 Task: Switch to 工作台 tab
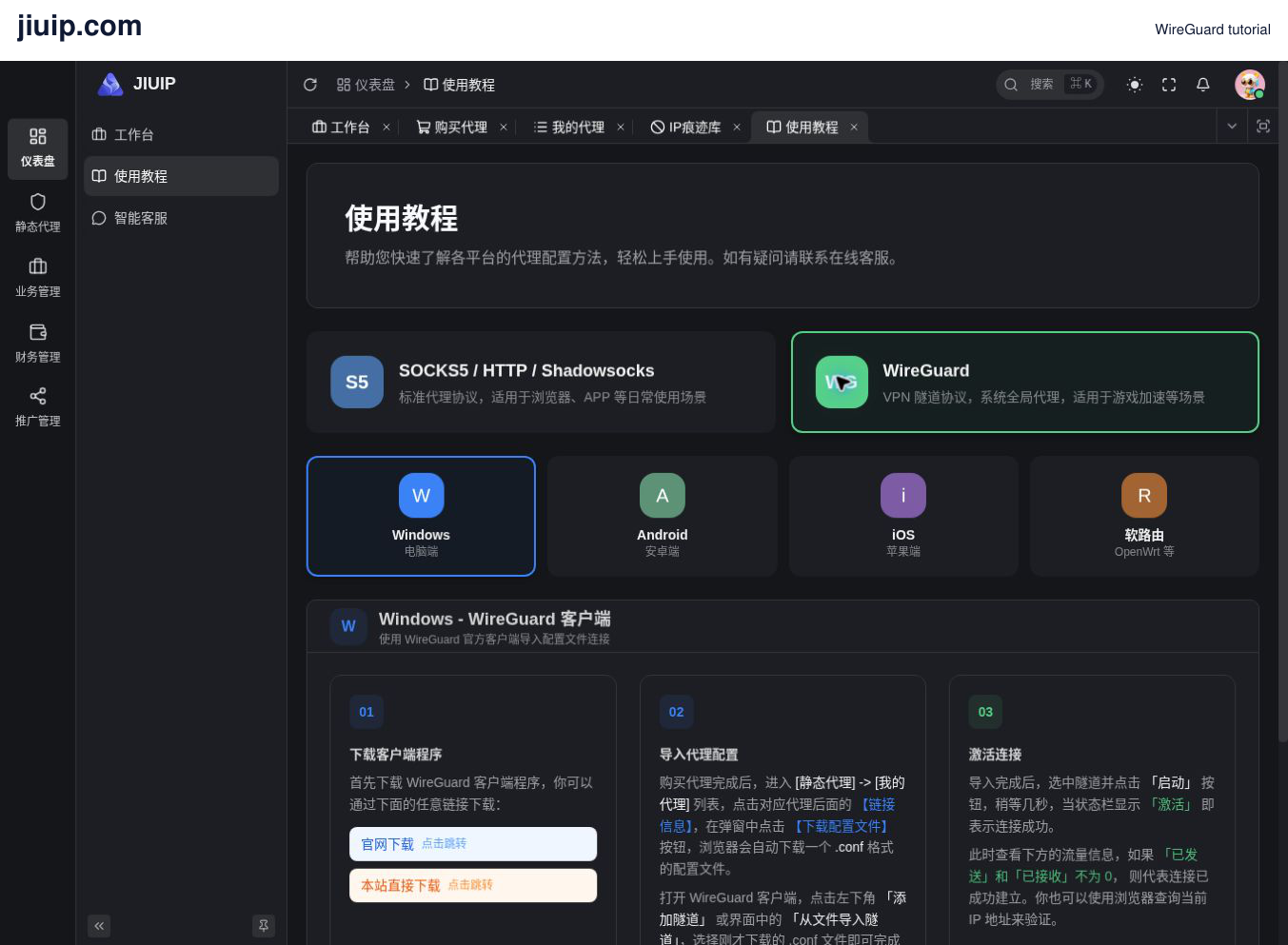coord(341,128)
